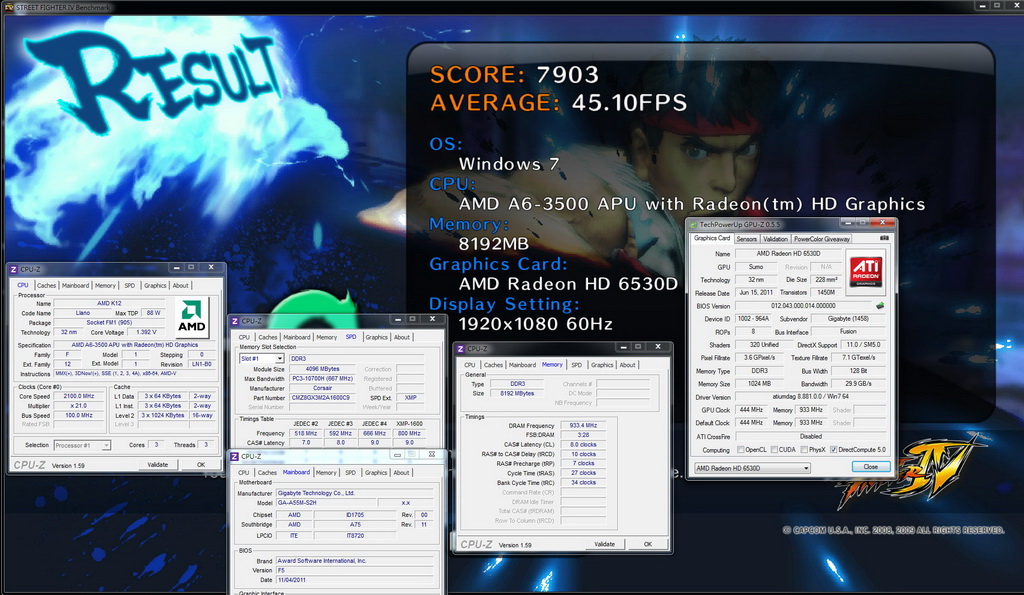Click Validate in the CPU-Z memory window
The height and width of the screenshot is (595, 1024).
click(x=605, y=544)
